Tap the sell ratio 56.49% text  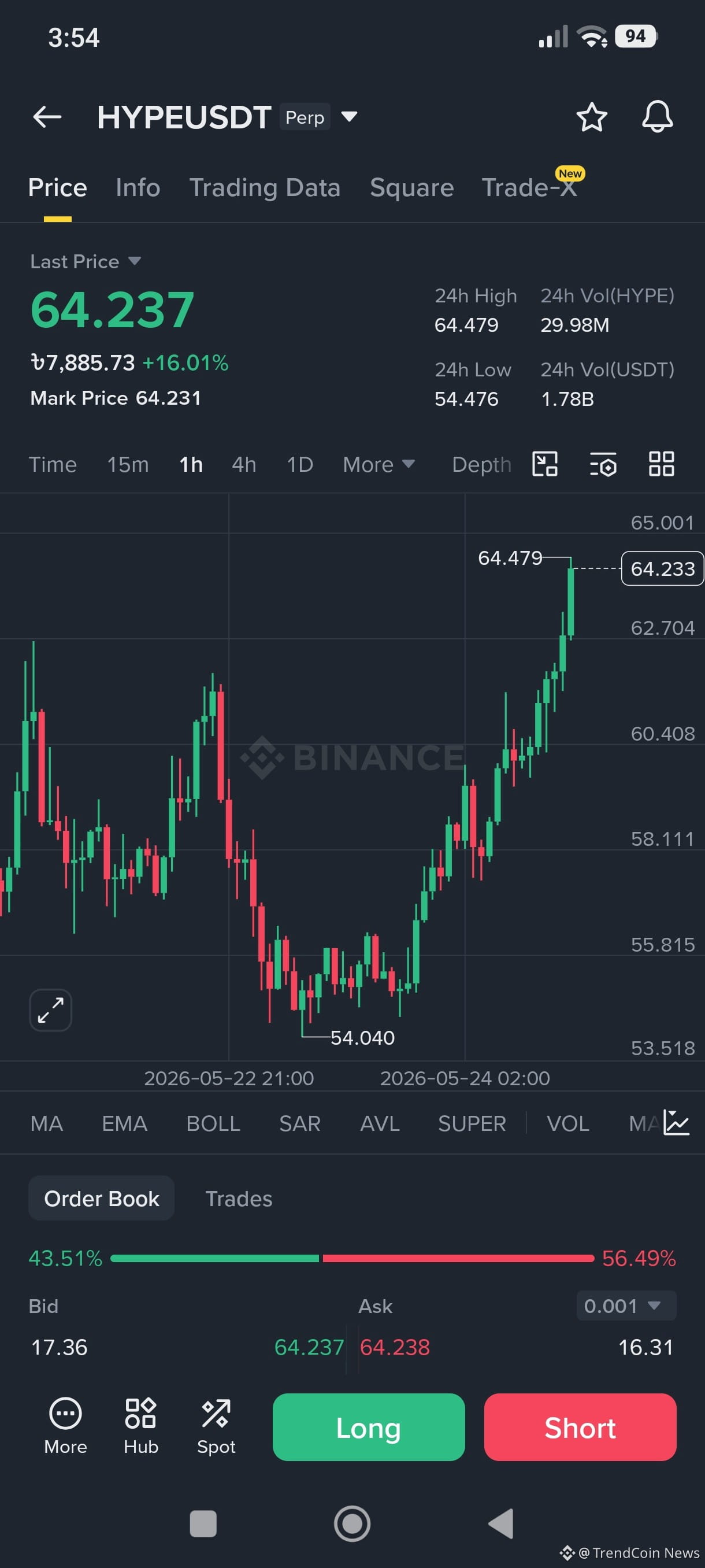click(x=639, y=1258)
